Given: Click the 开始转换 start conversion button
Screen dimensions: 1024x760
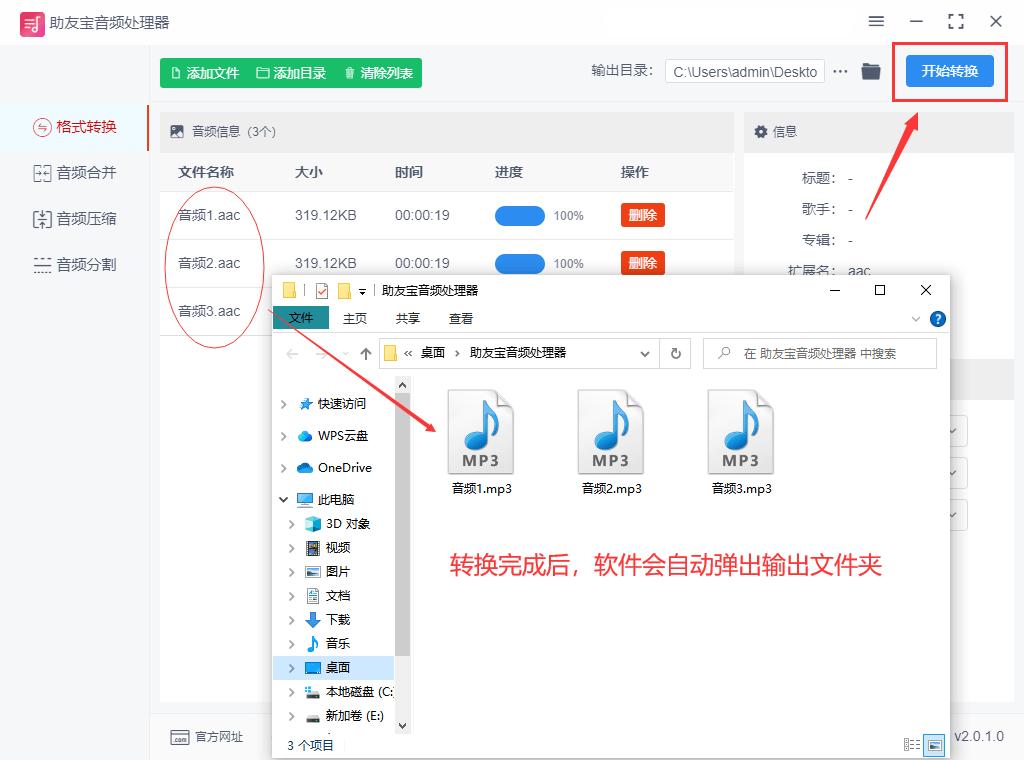Looking at the screenshot, I should [949, 71].
